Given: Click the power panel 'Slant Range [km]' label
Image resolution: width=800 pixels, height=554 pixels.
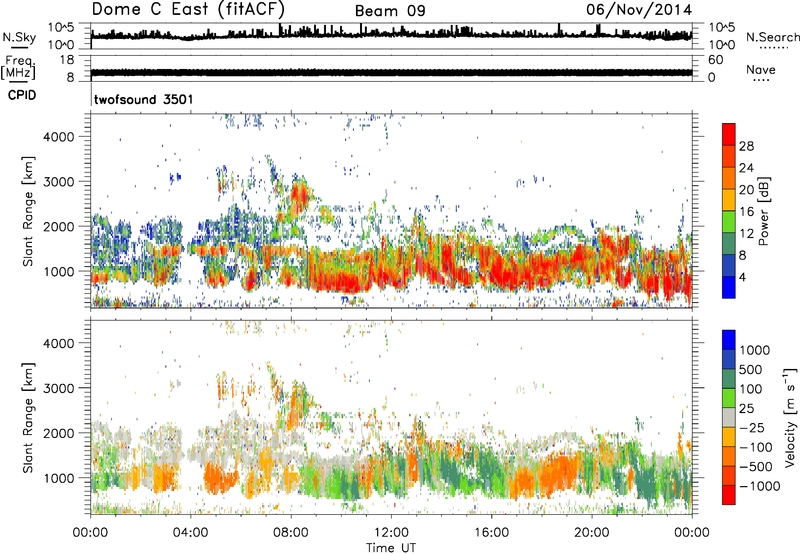Looking at the screenshot, I should [28, 211].
